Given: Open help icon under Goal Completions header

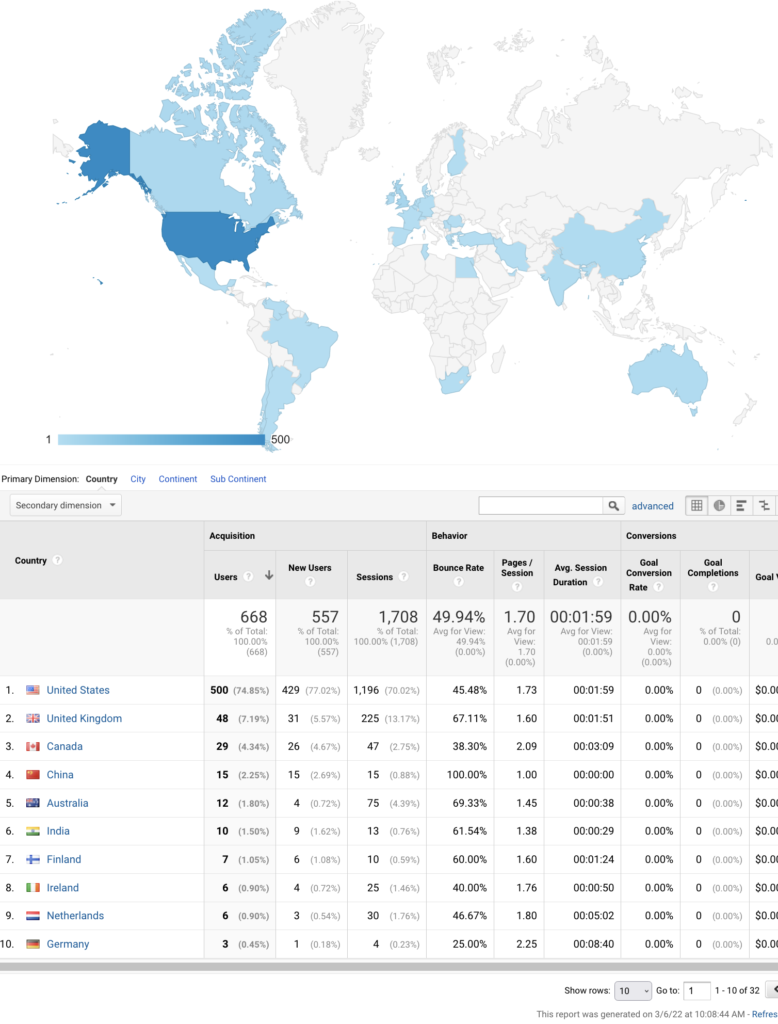Looking at the screenshot, I should pos(713,586).
